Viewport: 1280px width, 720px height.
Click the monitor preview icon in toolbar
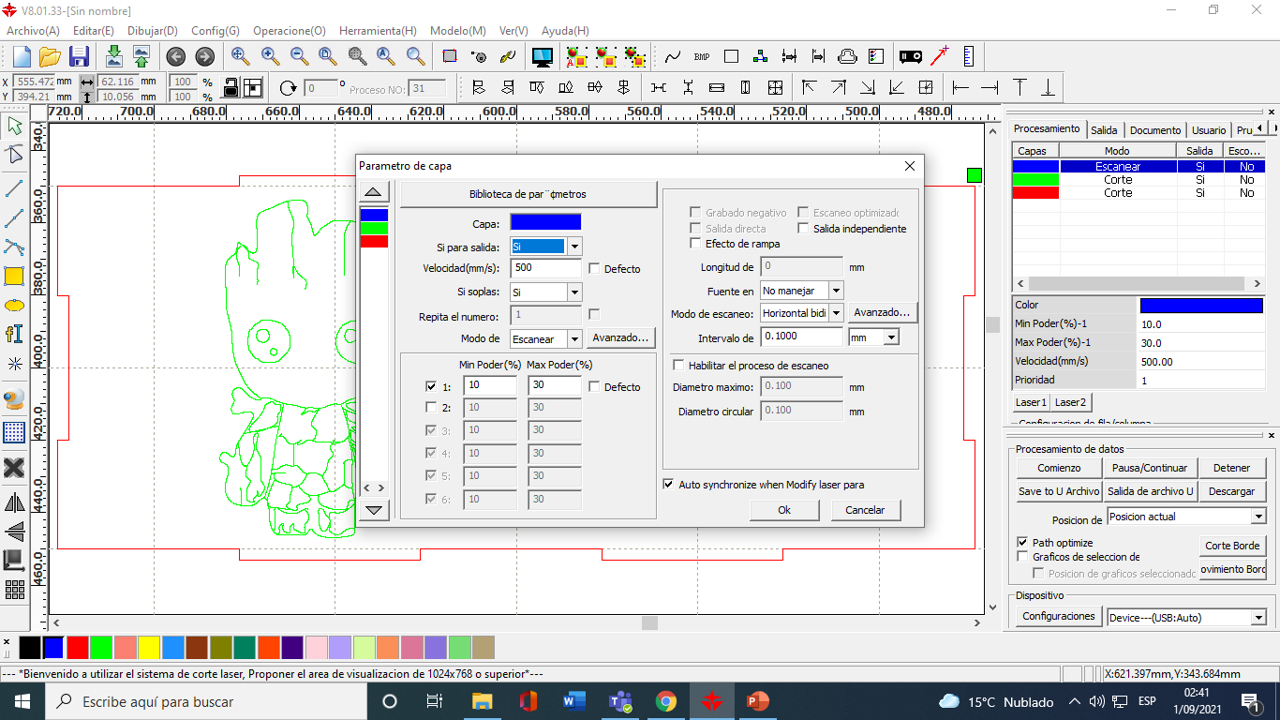(x=542, y=57)
